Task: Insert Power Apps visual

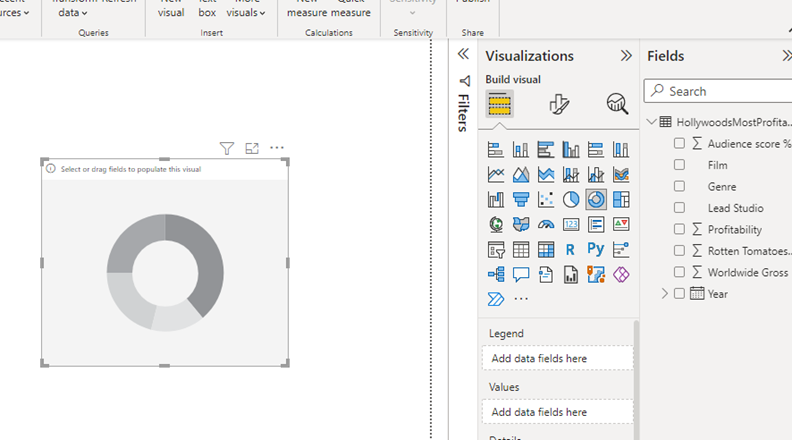Action: 621,274
